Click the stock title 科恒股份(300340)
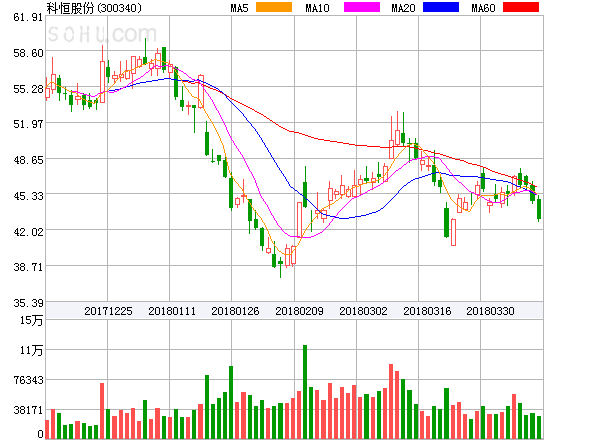The width and height of the screenshot is (600, 440). pos(94,8)
